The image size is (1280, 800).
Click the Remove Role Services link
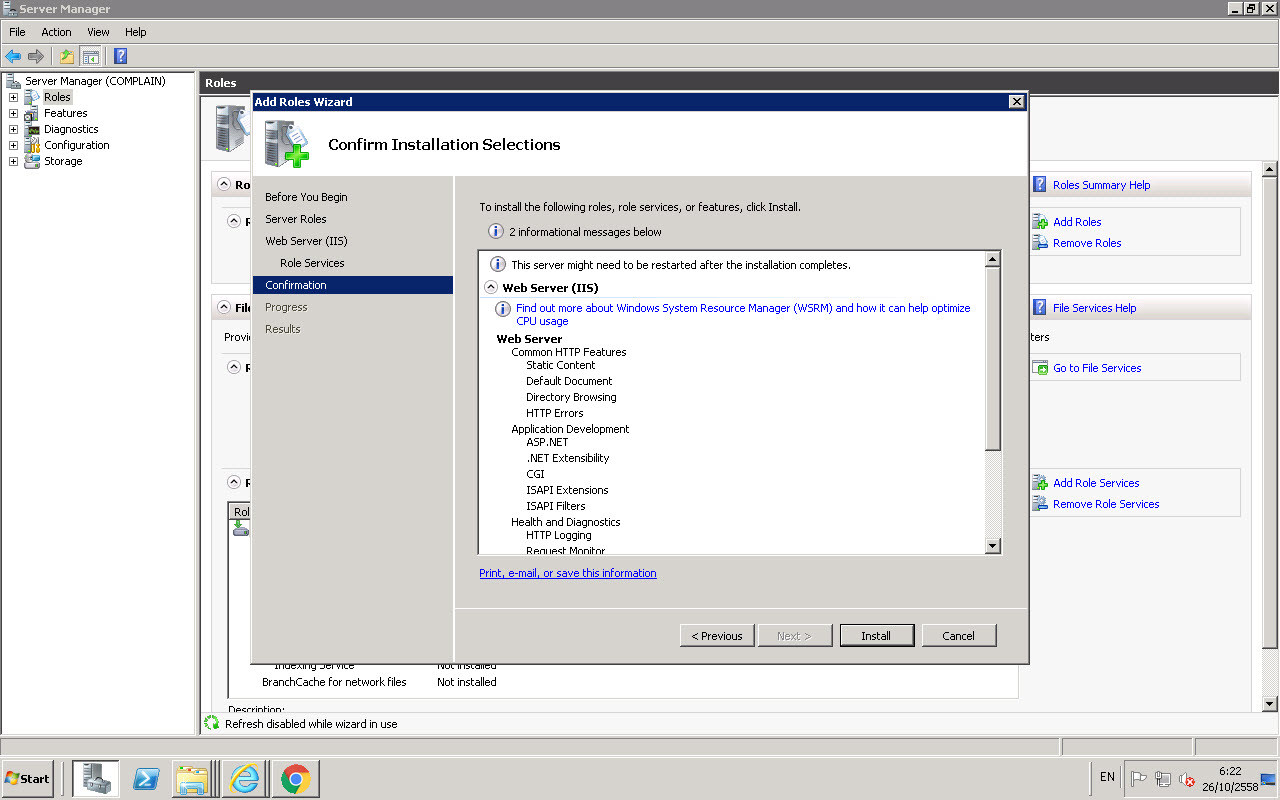point(1106,504)
